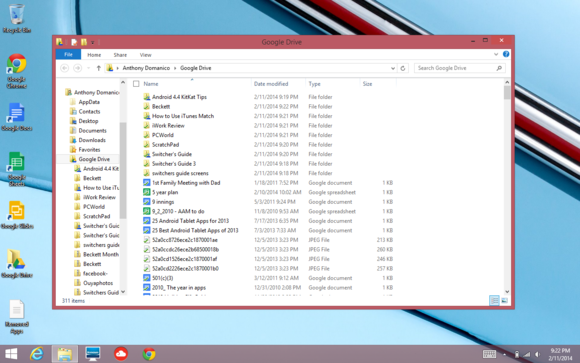The width and height of the screenshot is (580, 363).
Task: Select the How to Use iTunes Match folder
Action: pos(183,116)
